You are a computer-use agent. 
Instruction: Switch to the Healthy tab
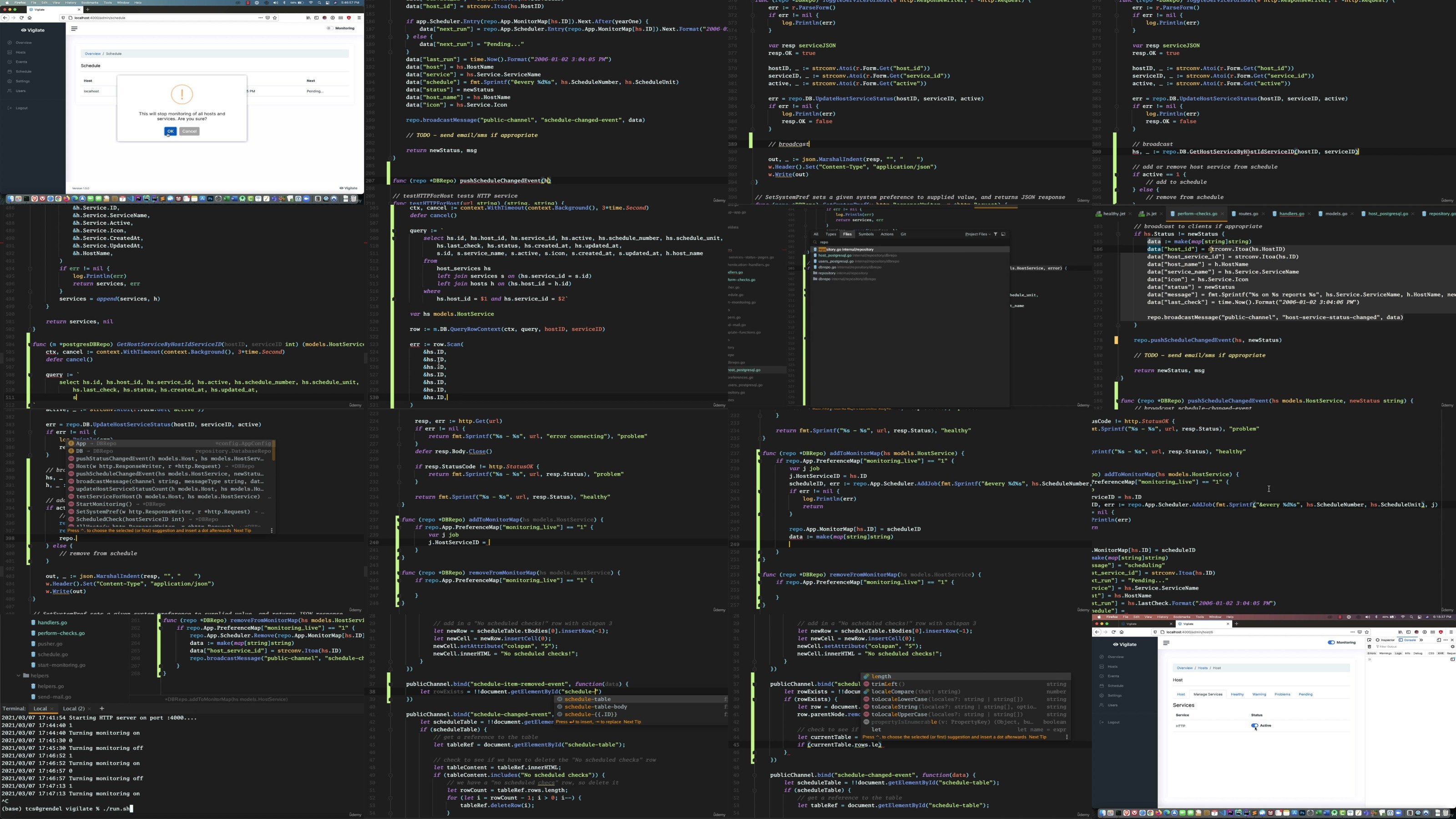point(1237,695)
